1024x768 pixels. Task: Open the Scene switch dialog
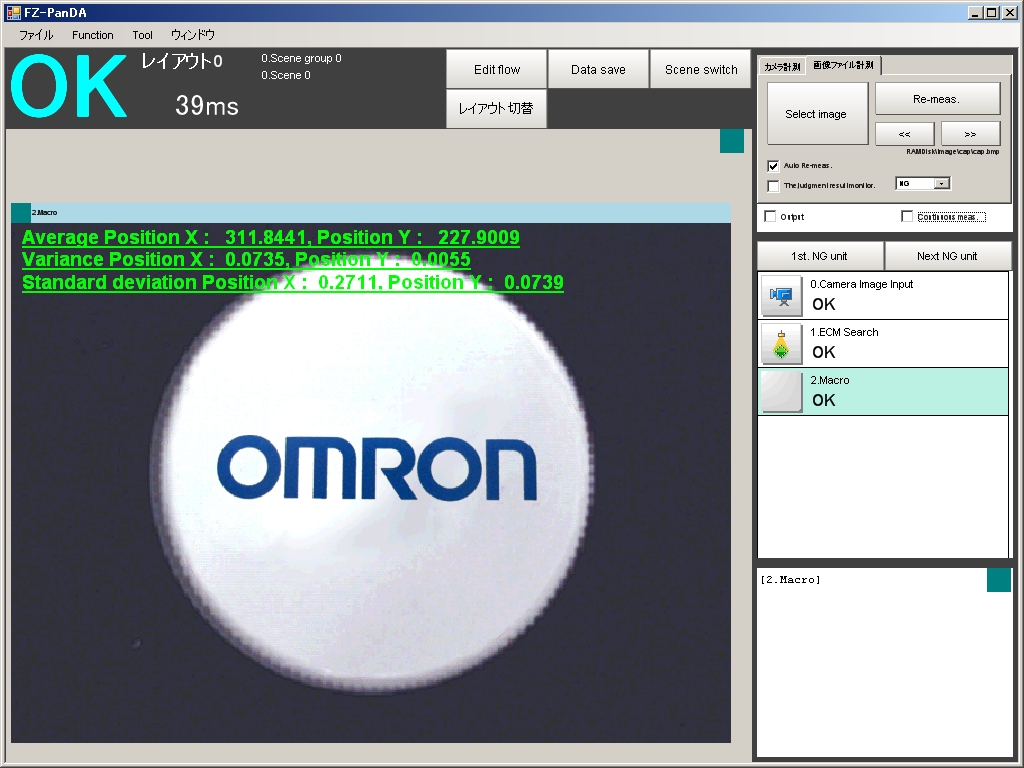tap(701, 69)
